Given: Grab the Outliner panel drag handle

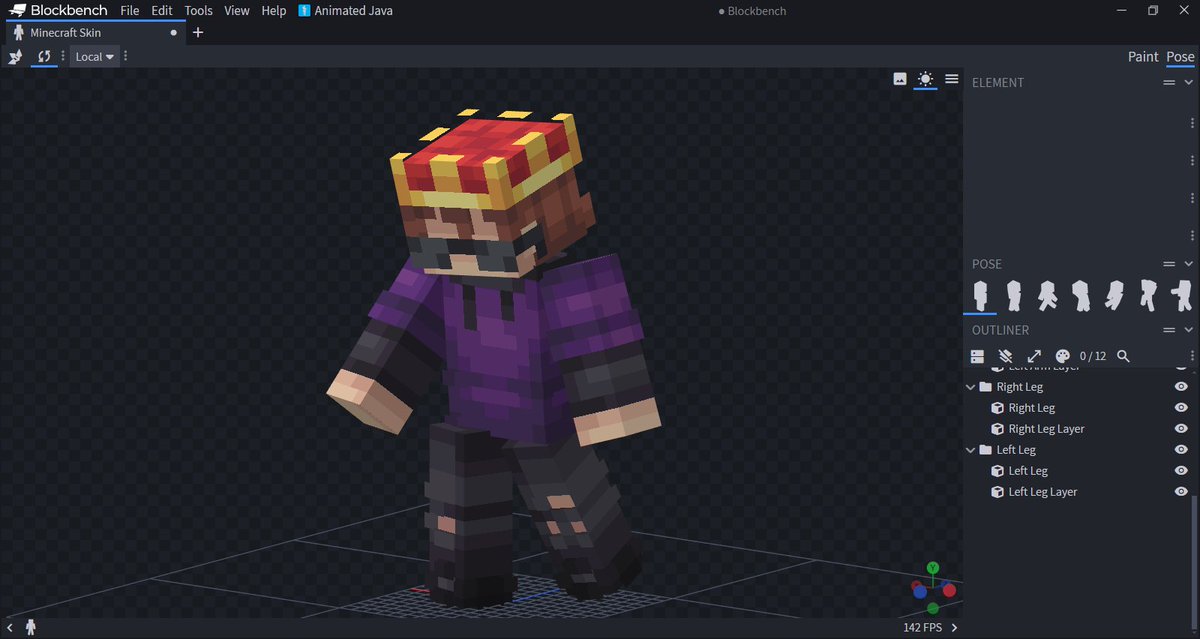Looking at the screenshot, I should 1168,330.
